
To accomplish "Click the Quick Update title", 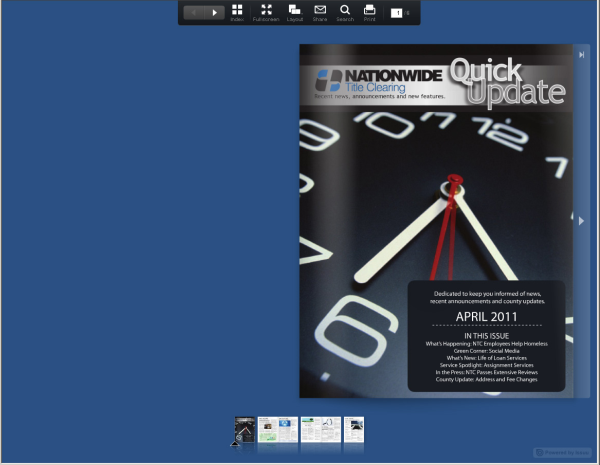I will click(507, 82).
